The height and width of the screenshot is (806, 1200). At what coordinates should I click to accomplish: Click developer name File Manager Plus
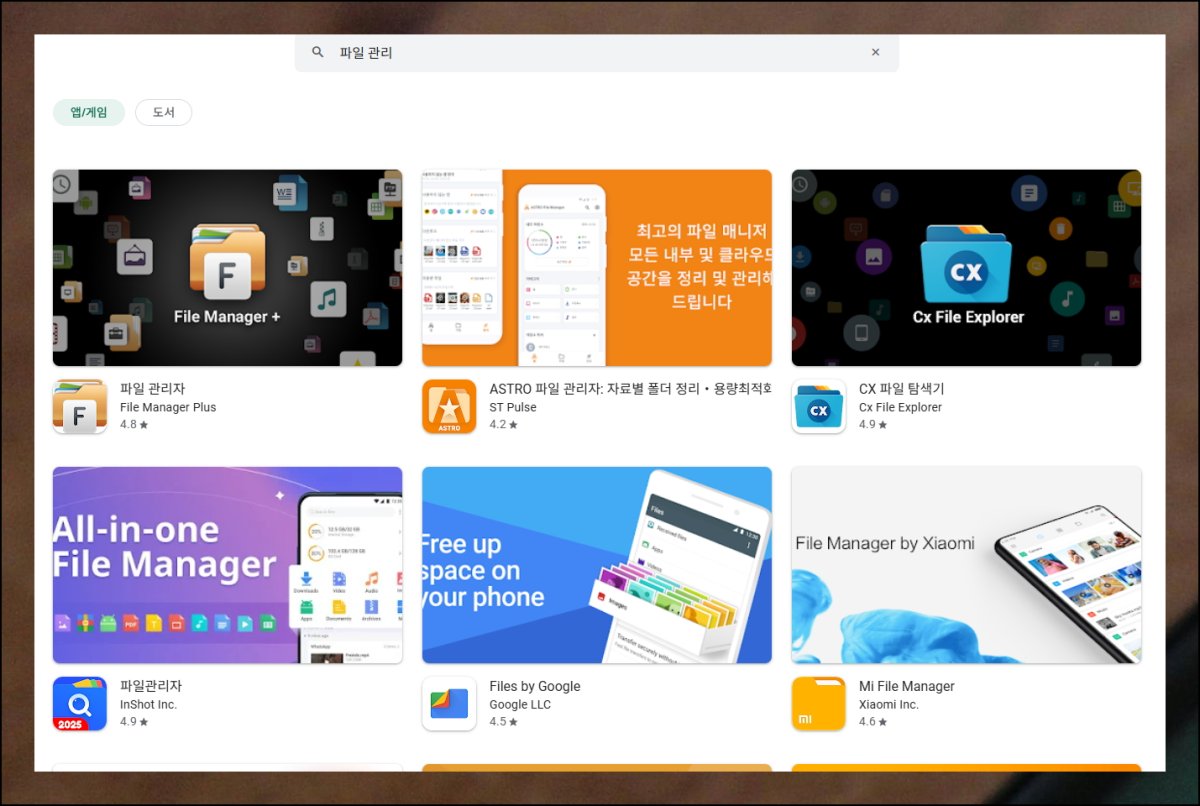click(x=168, y=407)
